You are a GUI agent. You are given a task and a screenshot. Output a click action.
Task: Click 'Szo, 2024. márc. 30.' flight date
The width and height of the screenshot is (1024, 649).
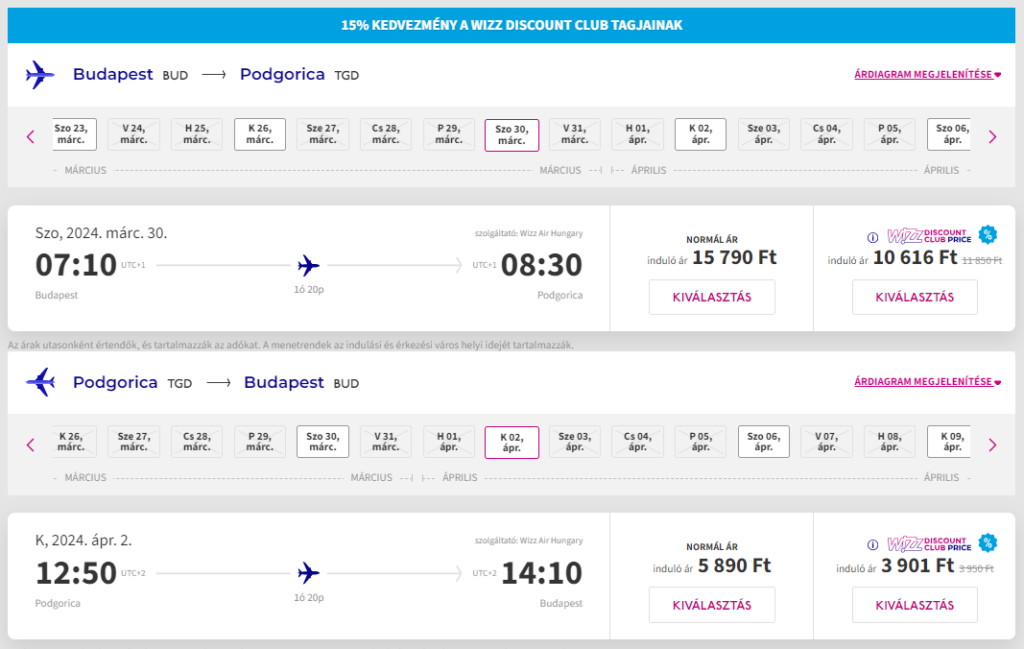click(101, 233)
